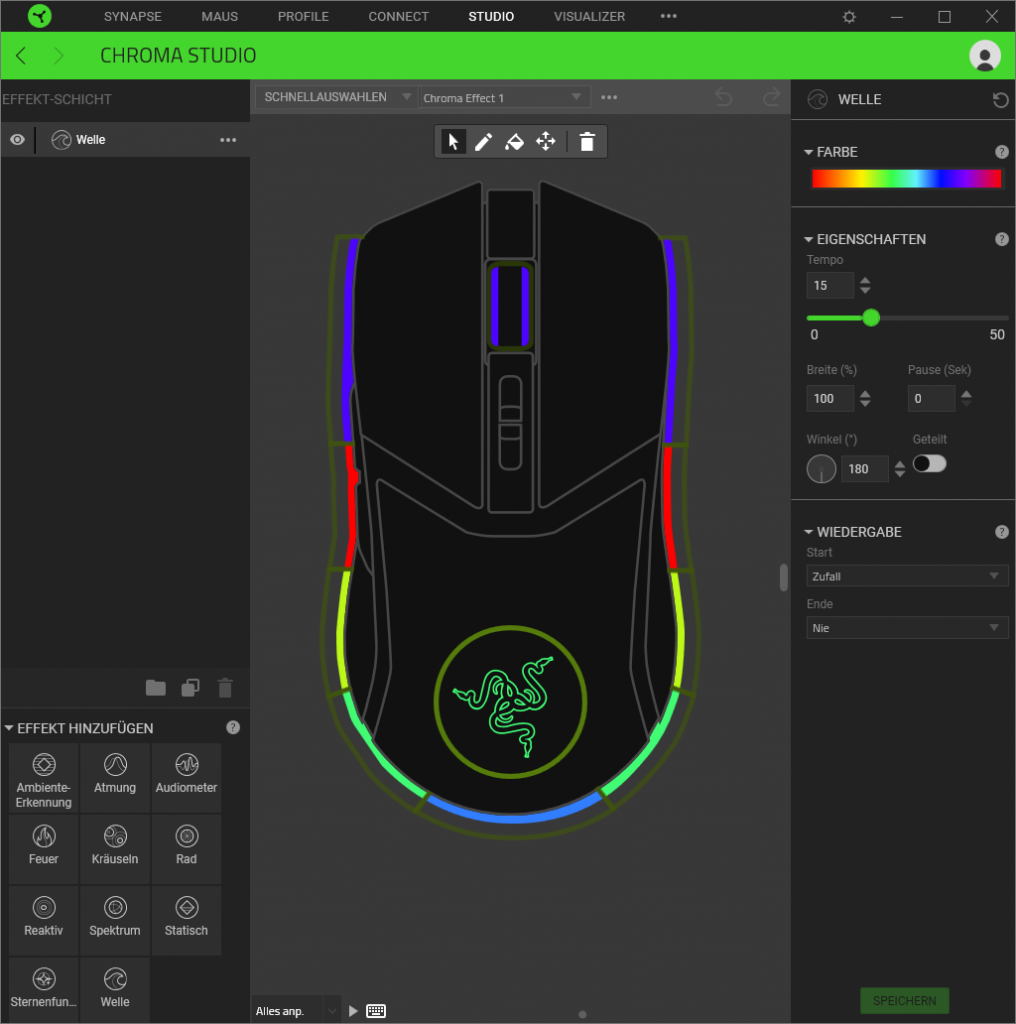Image resolution: width=1016 pixels, height=1024 pixels.
Task: Open the keyboard icon at bottom
Action: (376, 1011)
